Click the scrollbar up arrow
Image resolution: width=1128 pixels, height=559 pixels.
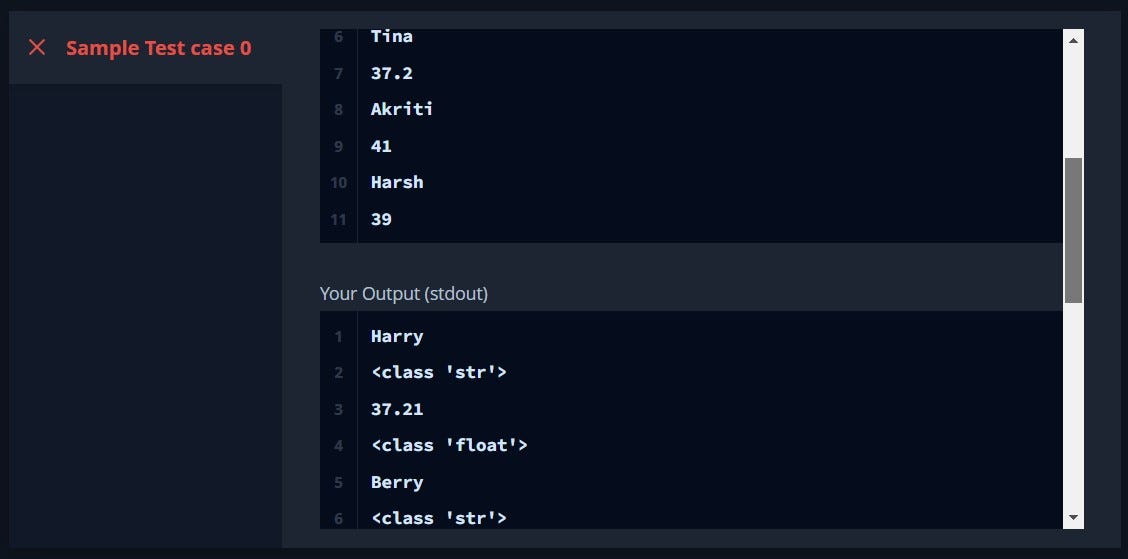coord(1073,40)
